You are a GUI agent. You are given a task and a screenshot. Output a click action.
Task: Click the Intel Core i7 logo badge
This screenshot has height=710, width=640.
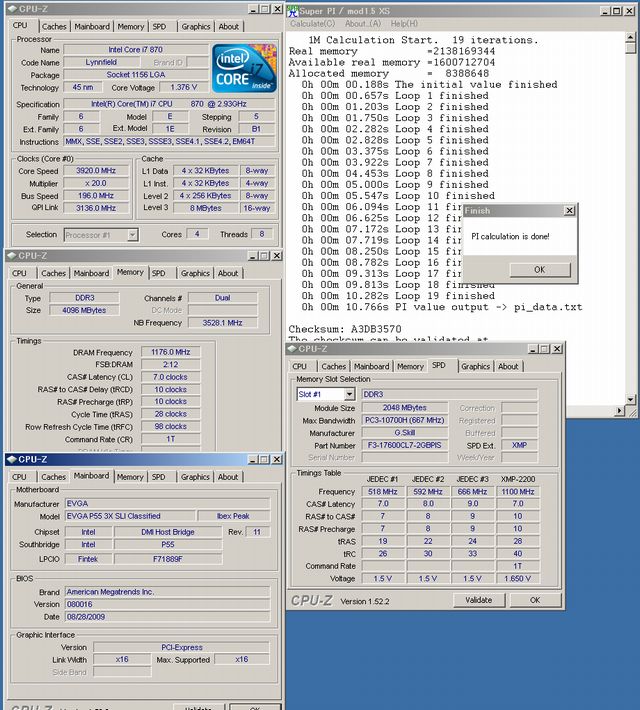click(244, 68)
